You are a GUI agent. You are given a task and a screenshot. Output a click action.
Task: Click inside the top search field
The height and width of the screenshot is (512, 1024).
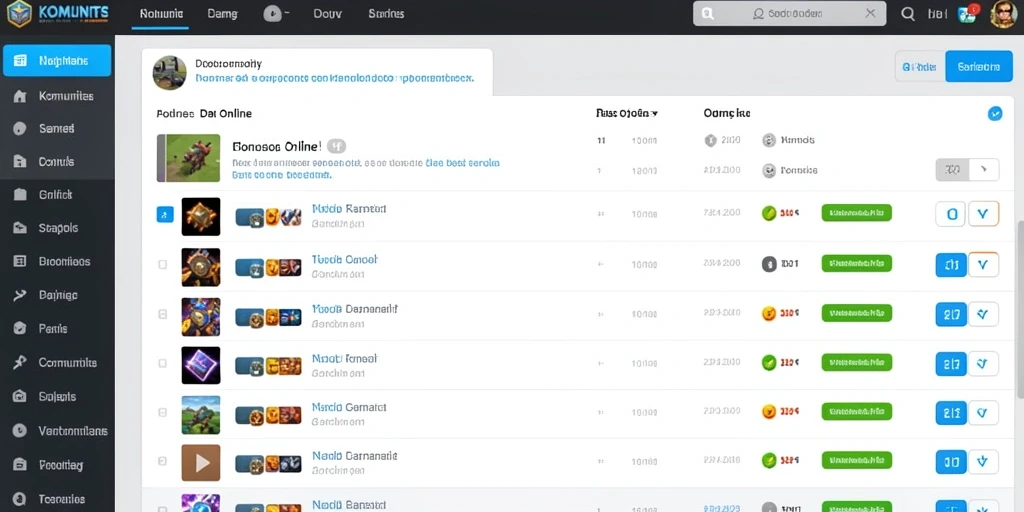coord(789,13)
